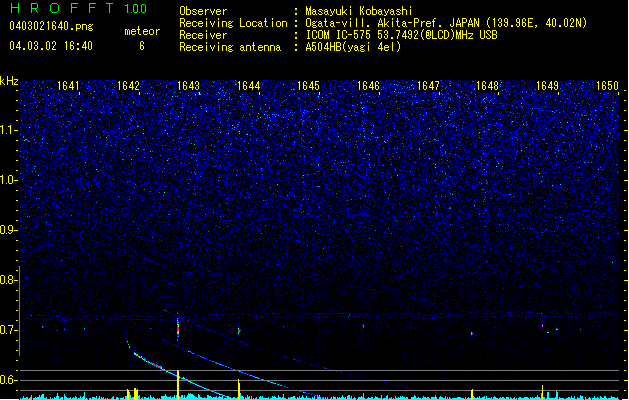
Task: Click the 1649 time axis marker
Action: pyautogui.click(x=547, y=86)
